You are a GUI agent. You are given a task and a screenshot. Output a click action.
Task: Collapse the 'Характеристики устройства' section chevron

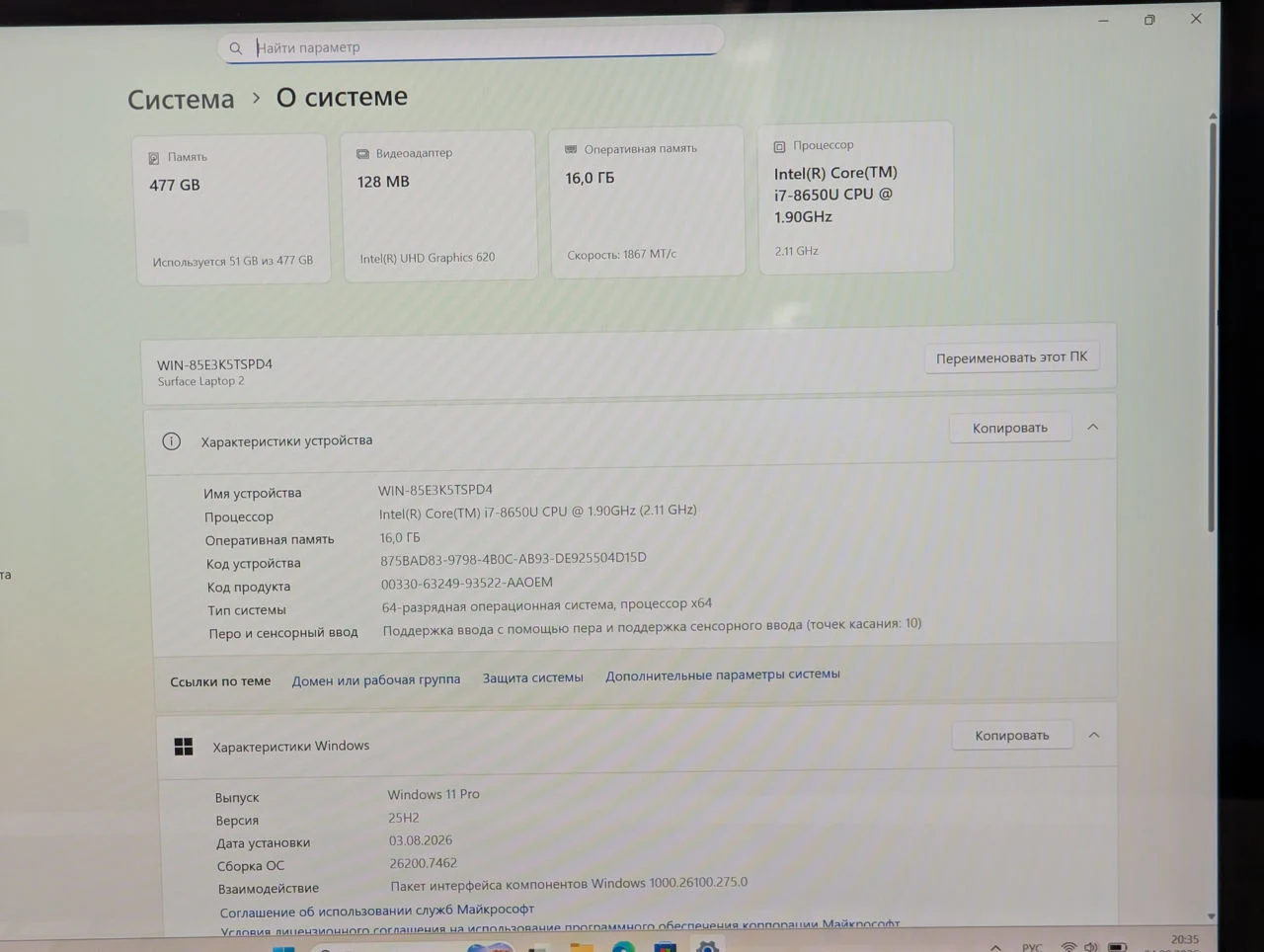coord(1093,427)
